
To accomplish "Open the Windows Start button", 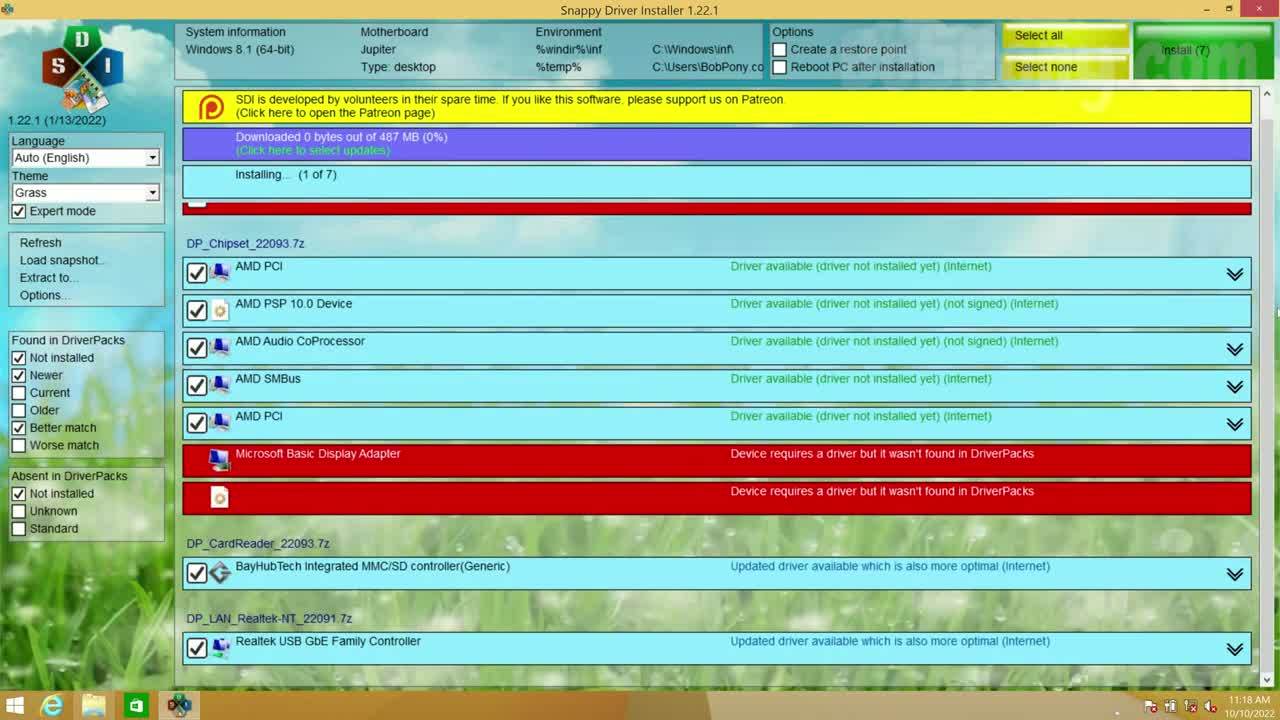I will (x=16, y=706).
